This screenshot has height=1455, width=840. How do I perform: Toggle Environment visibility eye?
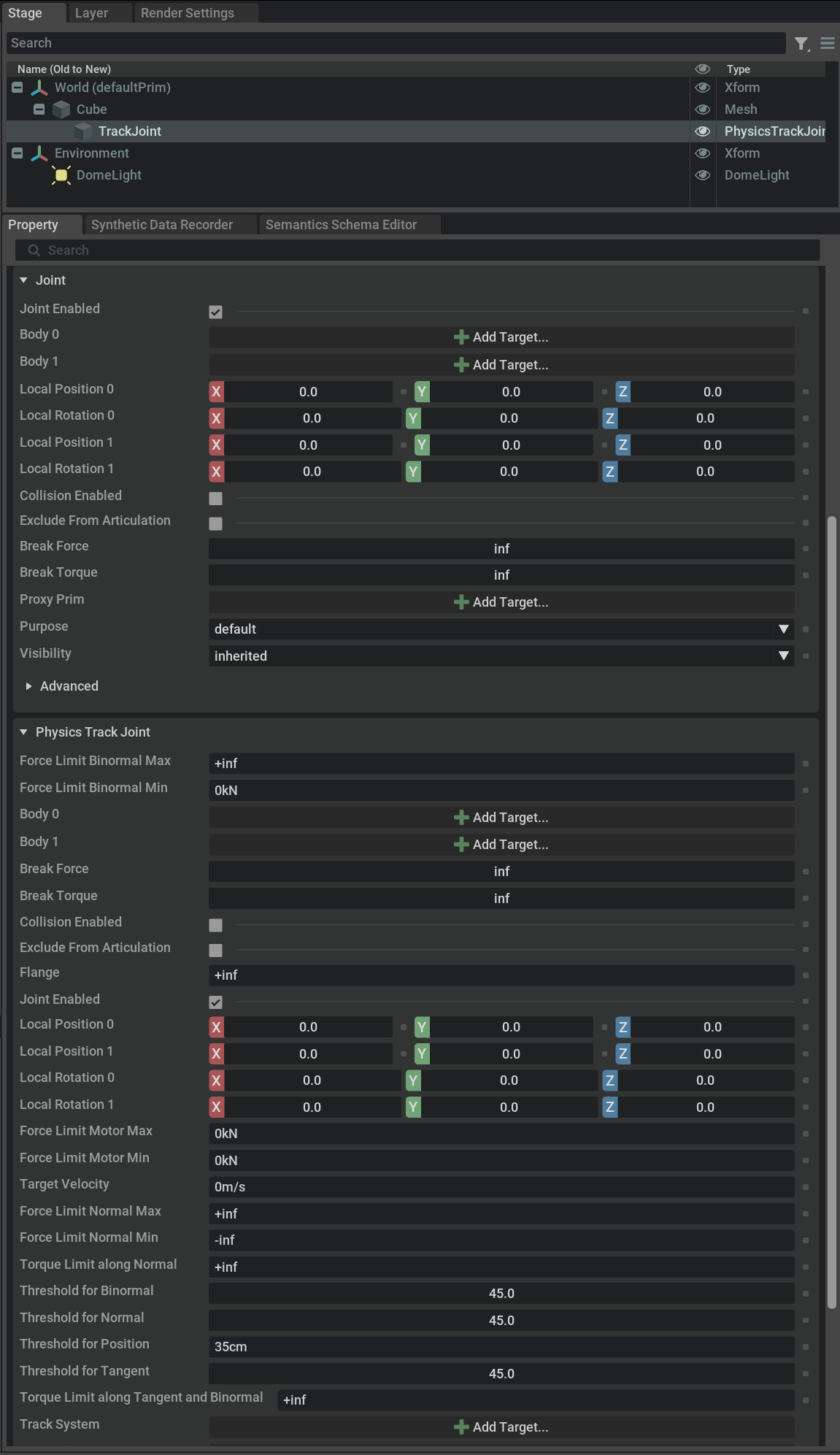703,153
